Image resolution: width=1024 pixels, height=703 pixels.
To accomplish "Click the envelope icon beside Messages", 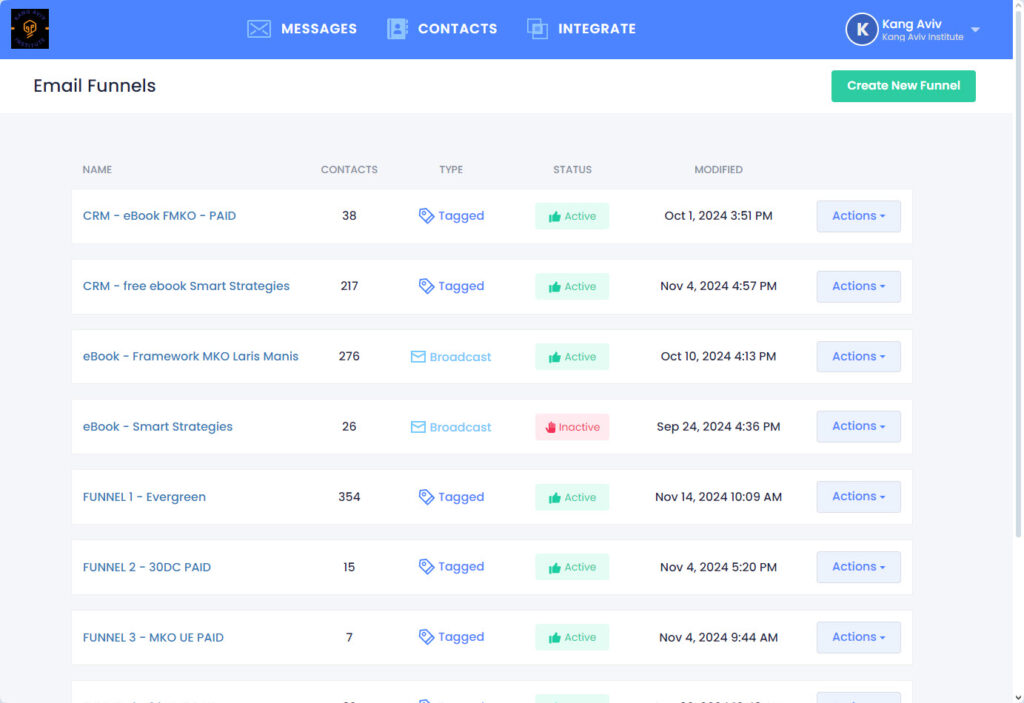I will (259, 29).
